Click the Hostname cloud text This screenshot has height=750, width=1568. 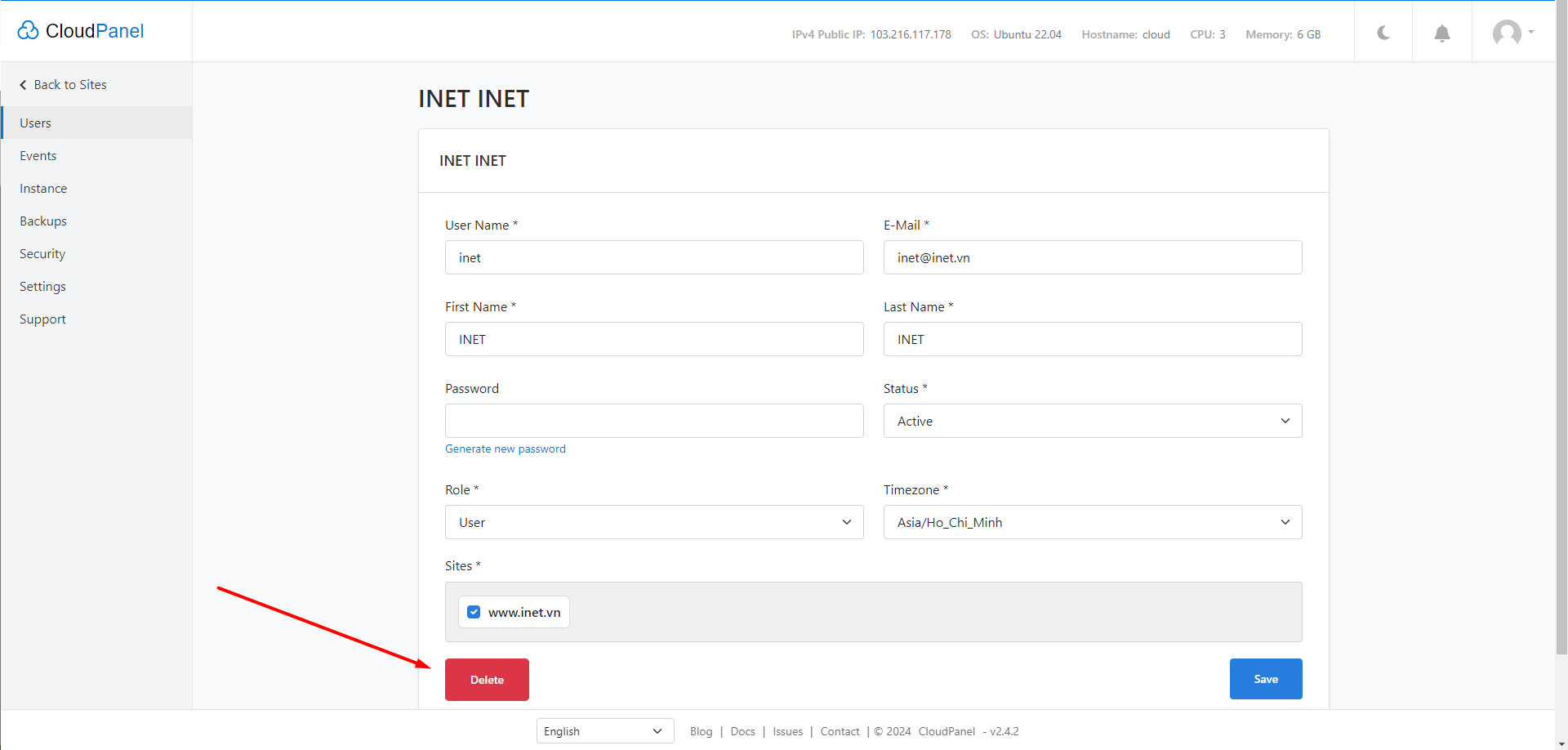(x=1125, y=34)
